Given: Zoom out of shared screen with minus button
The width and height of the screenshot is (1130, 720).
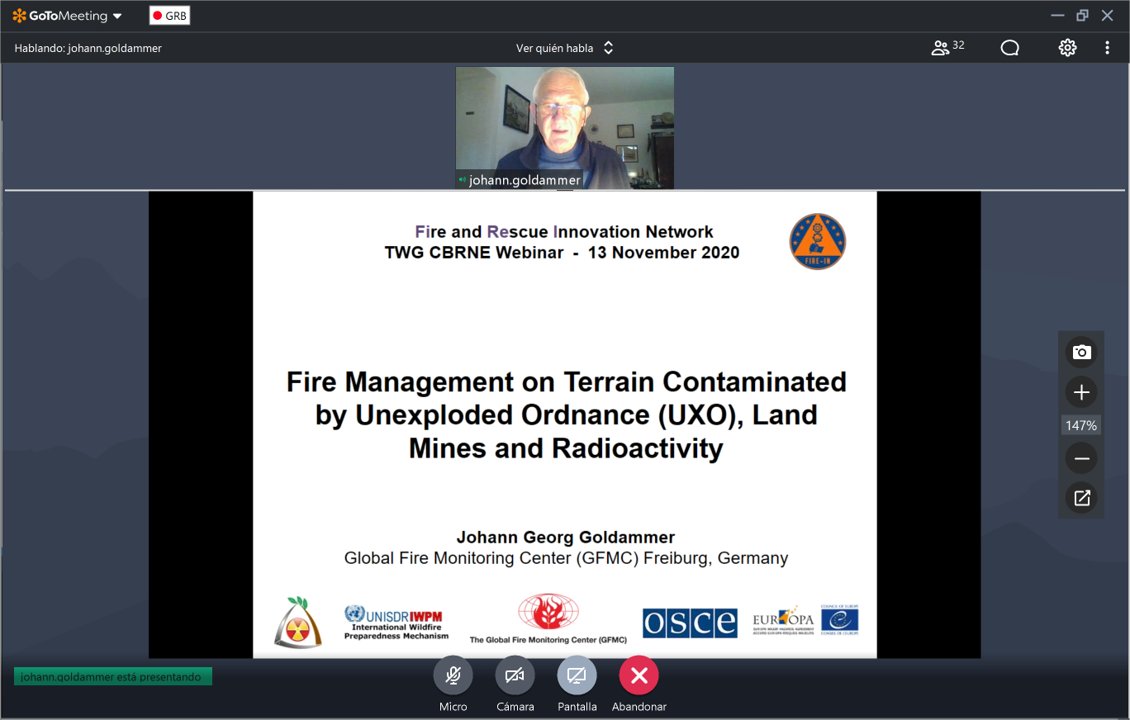Looking at the screenshot, I should 1081,458.
